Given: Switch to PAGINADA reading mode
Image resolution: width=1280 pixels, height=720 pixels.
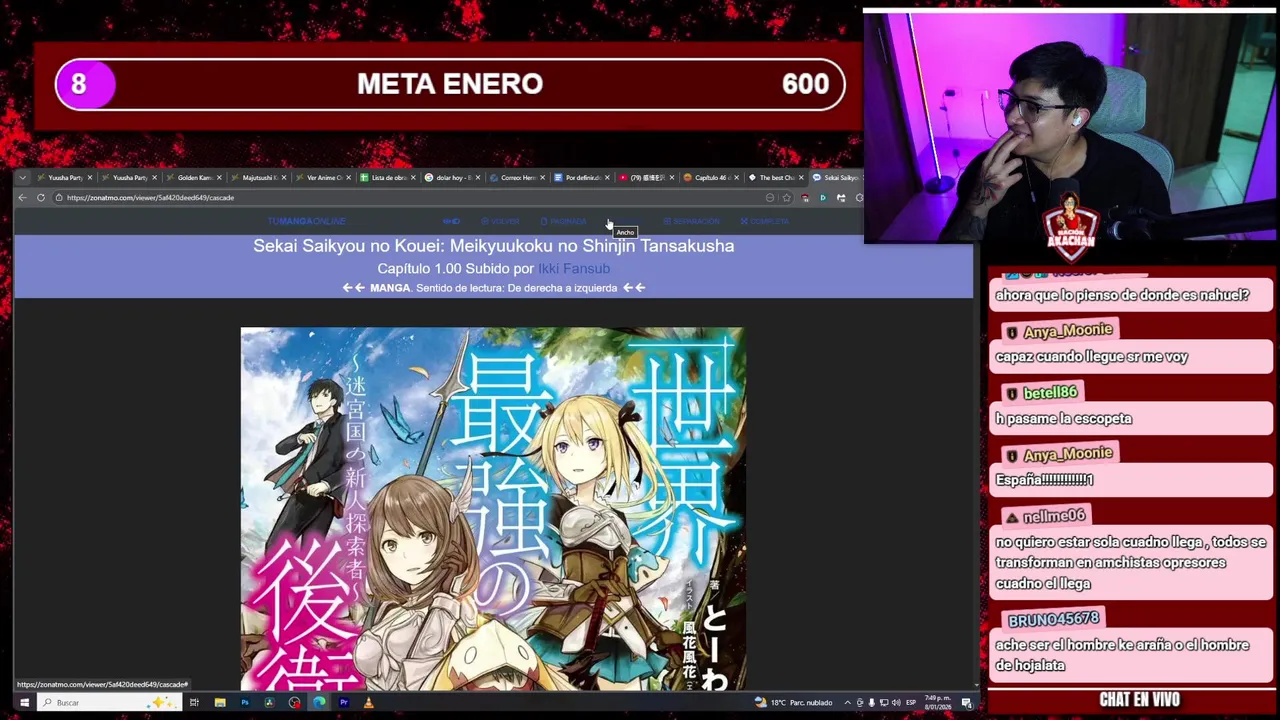Looking at the screenshot, I should [x=563, y=221].
